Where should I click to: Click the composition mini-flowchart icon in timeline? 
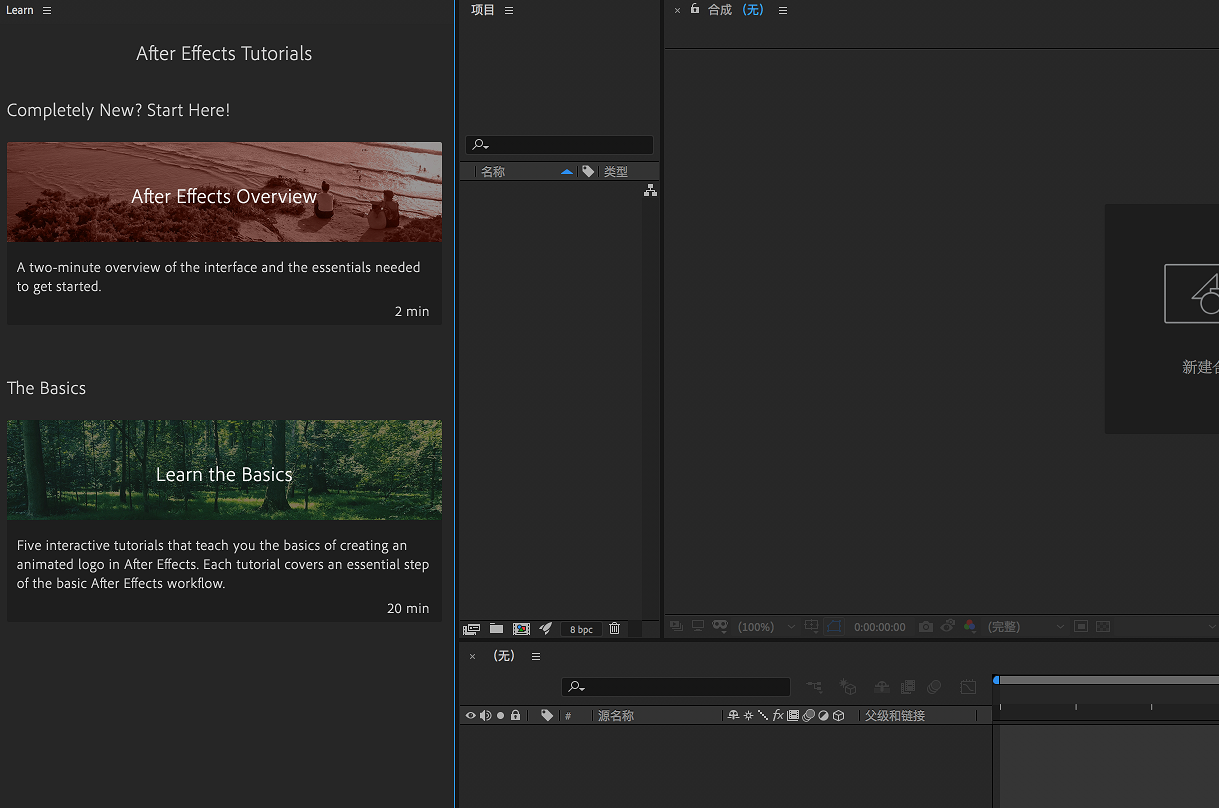coord(815,687)
